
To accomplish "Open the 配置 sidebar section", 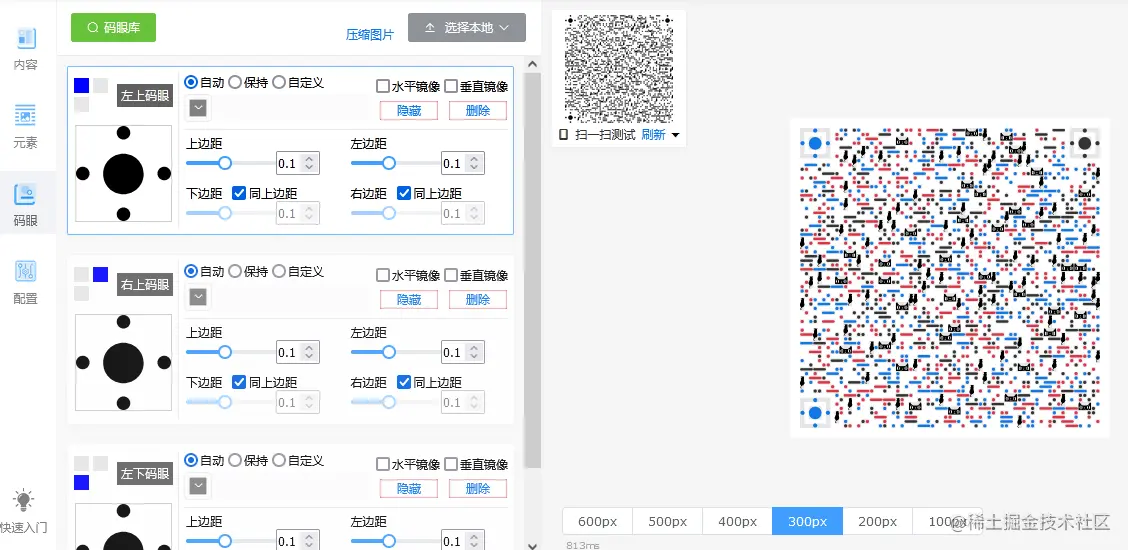I will click(x=26, y=282).
